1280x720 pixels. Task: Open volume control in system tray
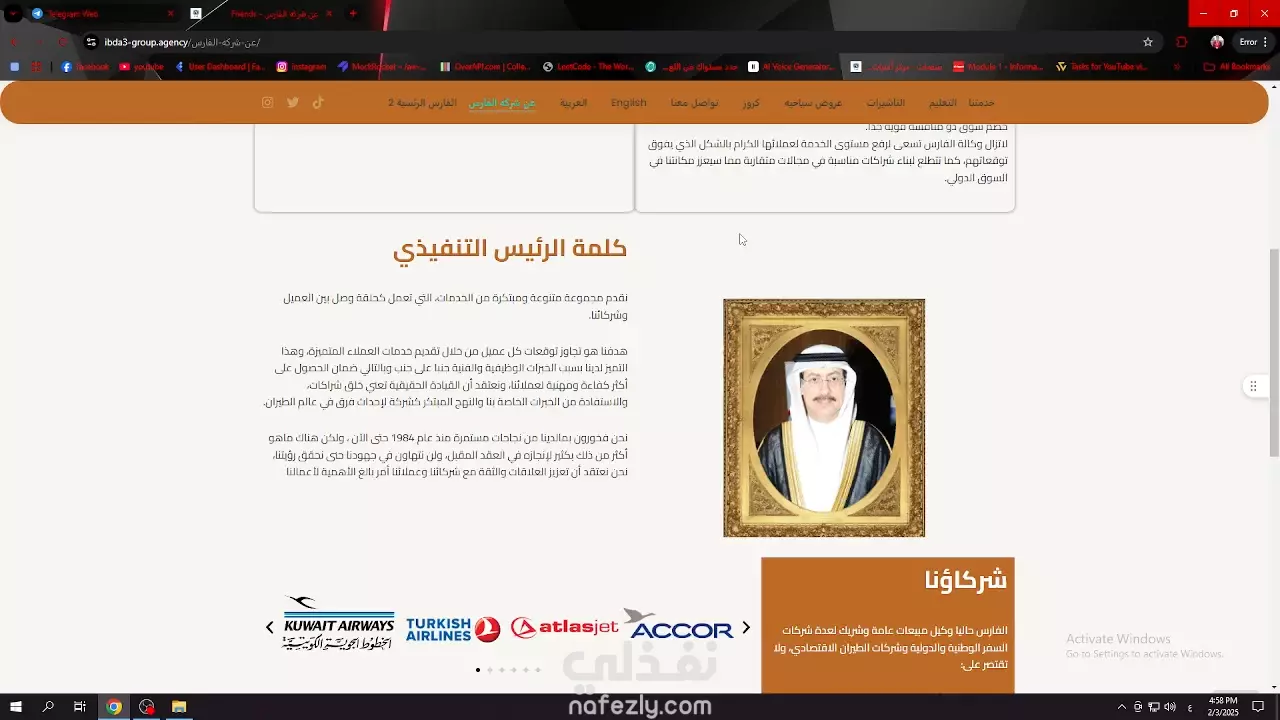pos(1170,707)
